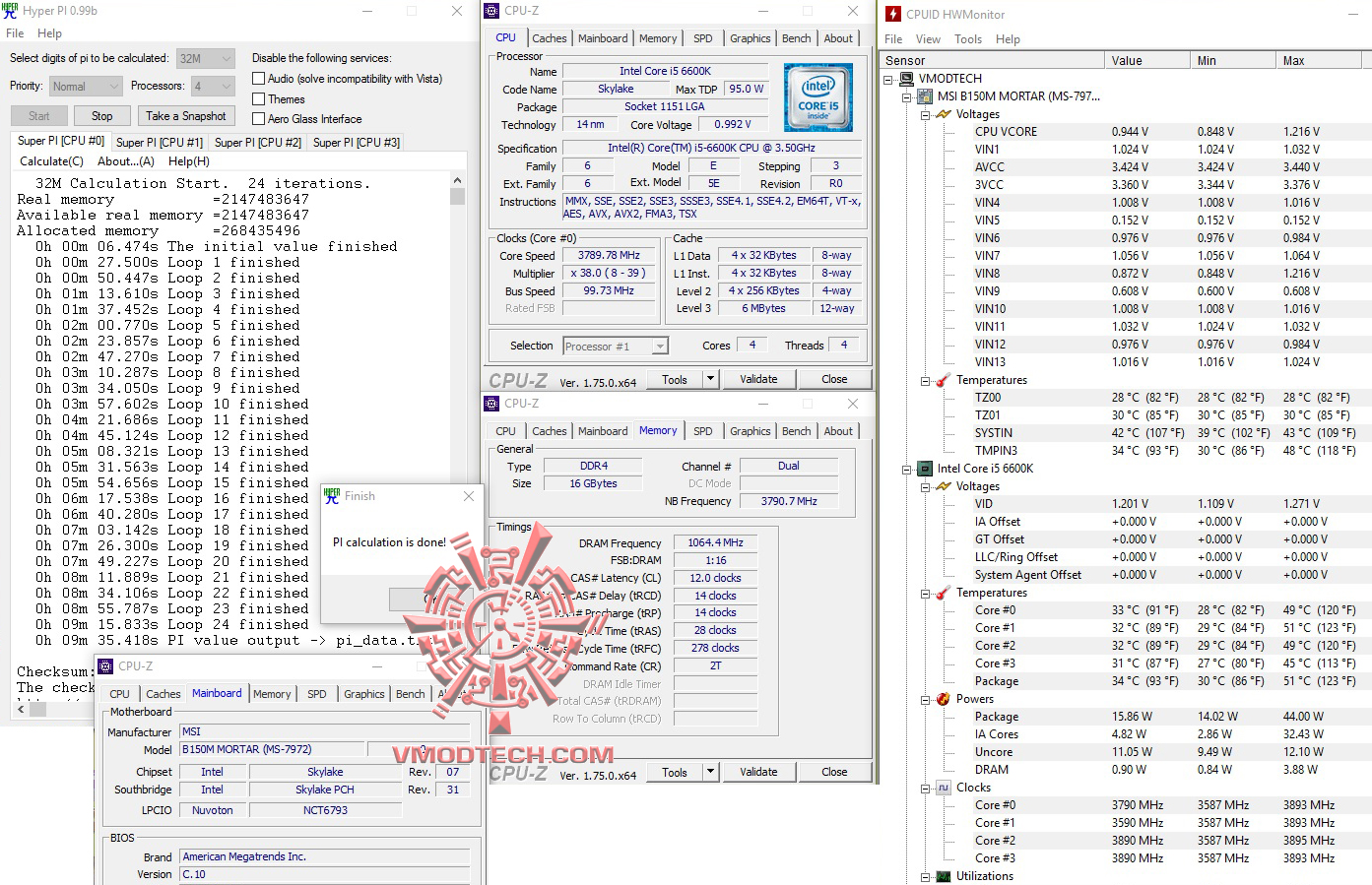
Task: Click the Stop button in Hyper PI
Action: click(102, 116)
